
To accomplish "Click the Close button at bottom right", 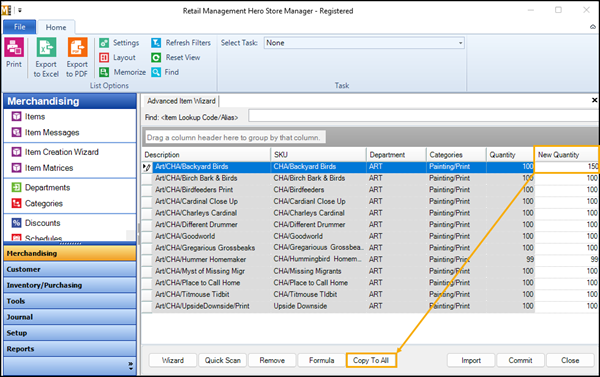I will pos(570,360).
